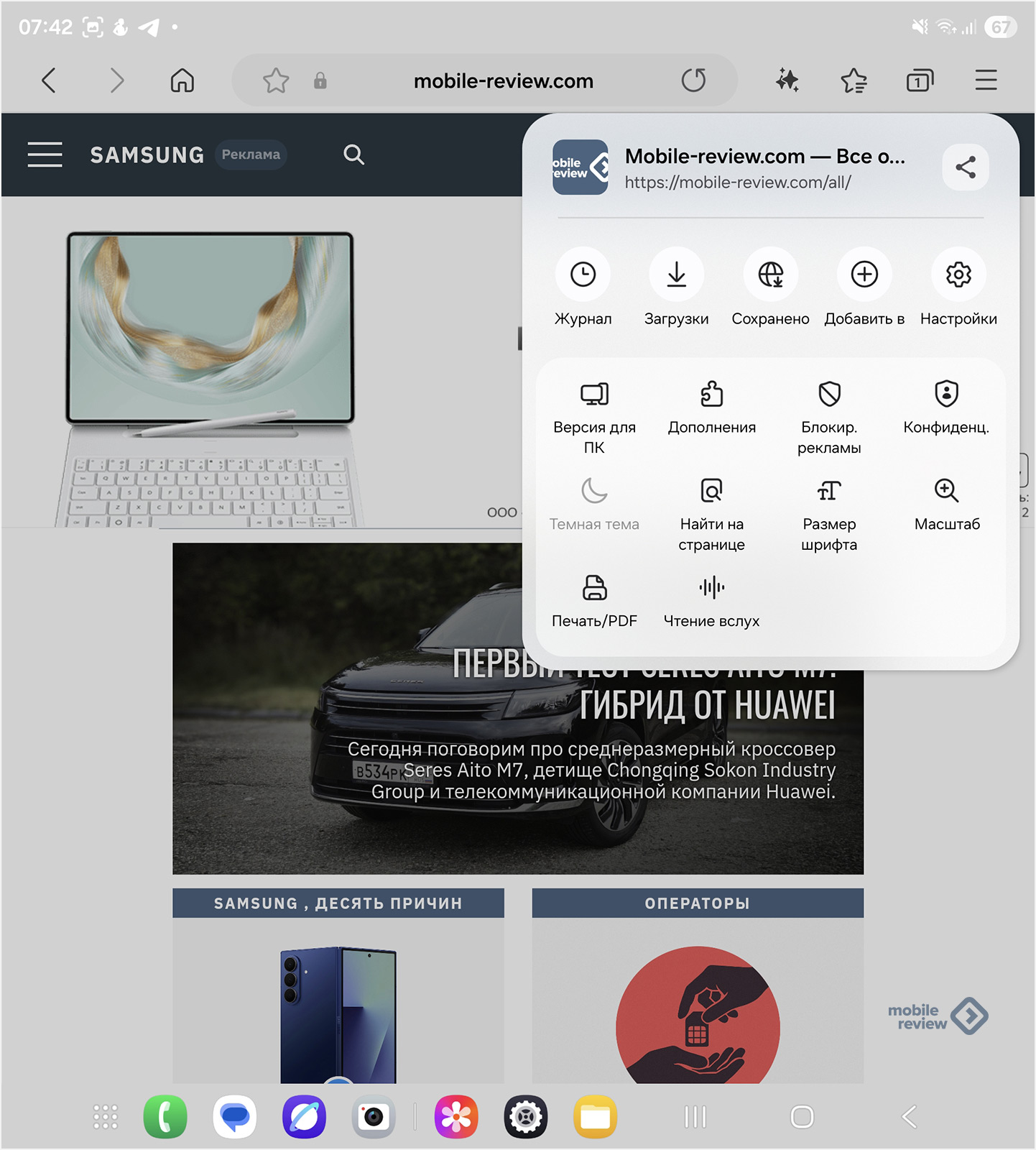
Task: Tap the lock icon for site security
Action: pyautogui.click(x=320, y=80)
